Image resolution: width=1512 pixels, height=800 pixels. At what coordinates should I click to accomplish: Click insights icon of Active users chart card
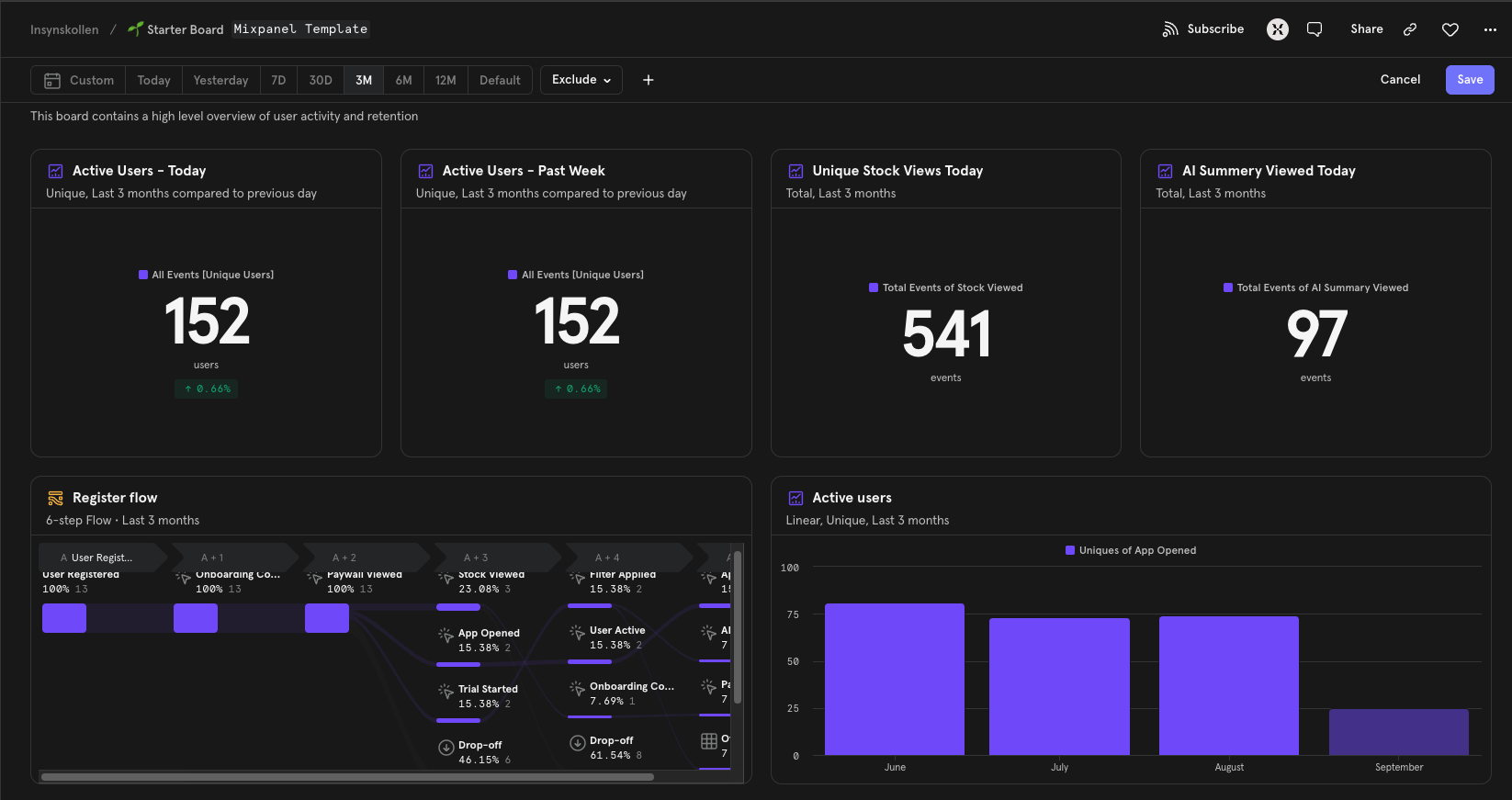coord(795,498)
